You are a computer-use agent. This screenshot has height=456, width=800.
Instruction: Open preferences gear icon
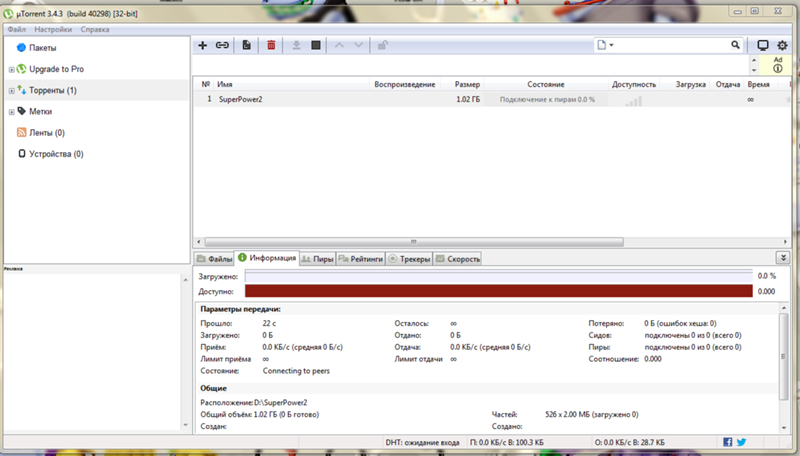point(782,45)
